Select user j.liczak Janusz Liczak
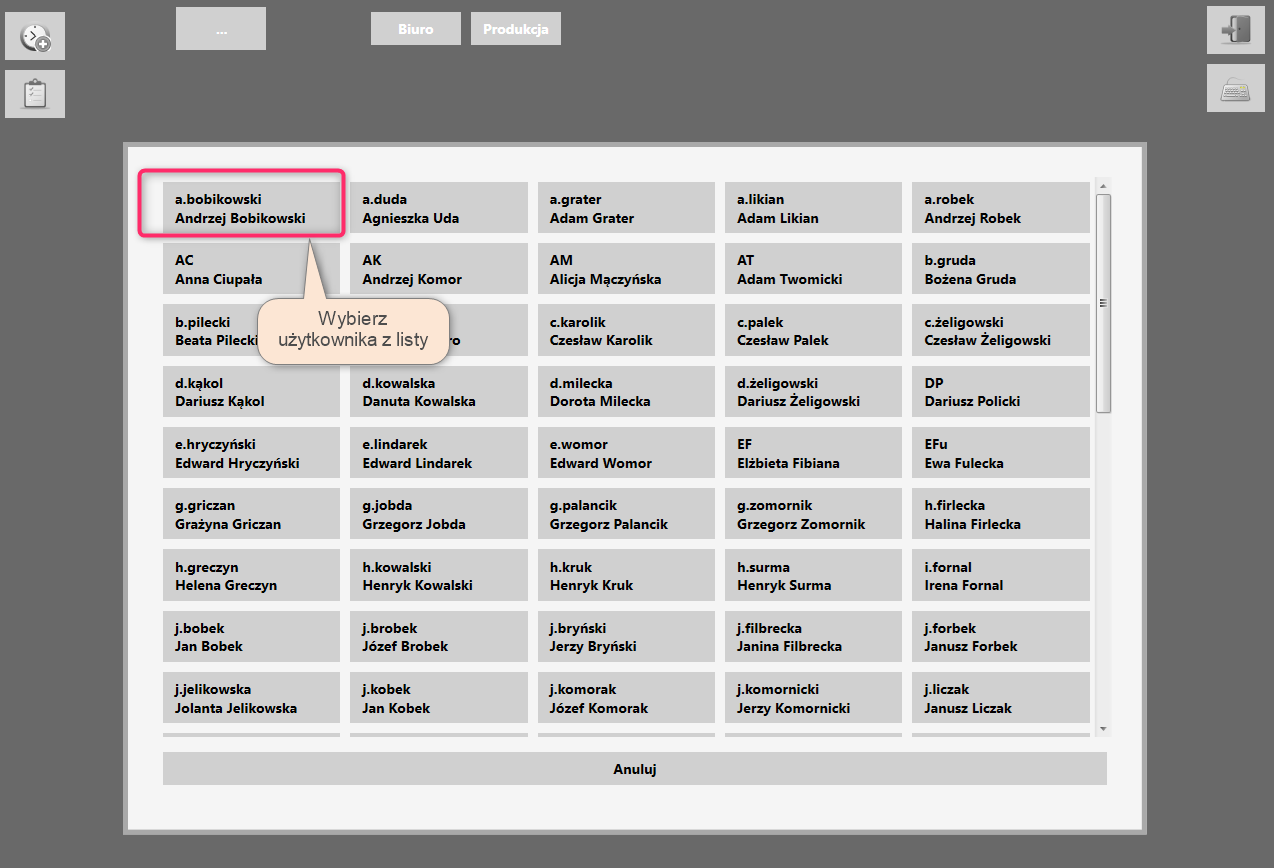 1000,698
